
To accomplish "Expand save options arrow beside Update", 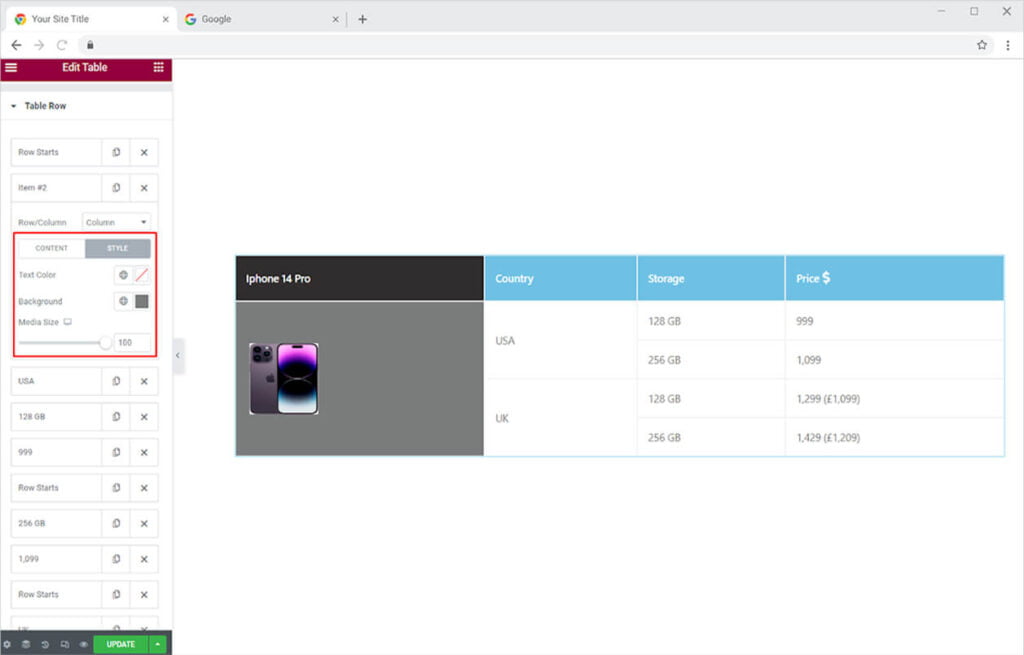I will tap(158, 645).
